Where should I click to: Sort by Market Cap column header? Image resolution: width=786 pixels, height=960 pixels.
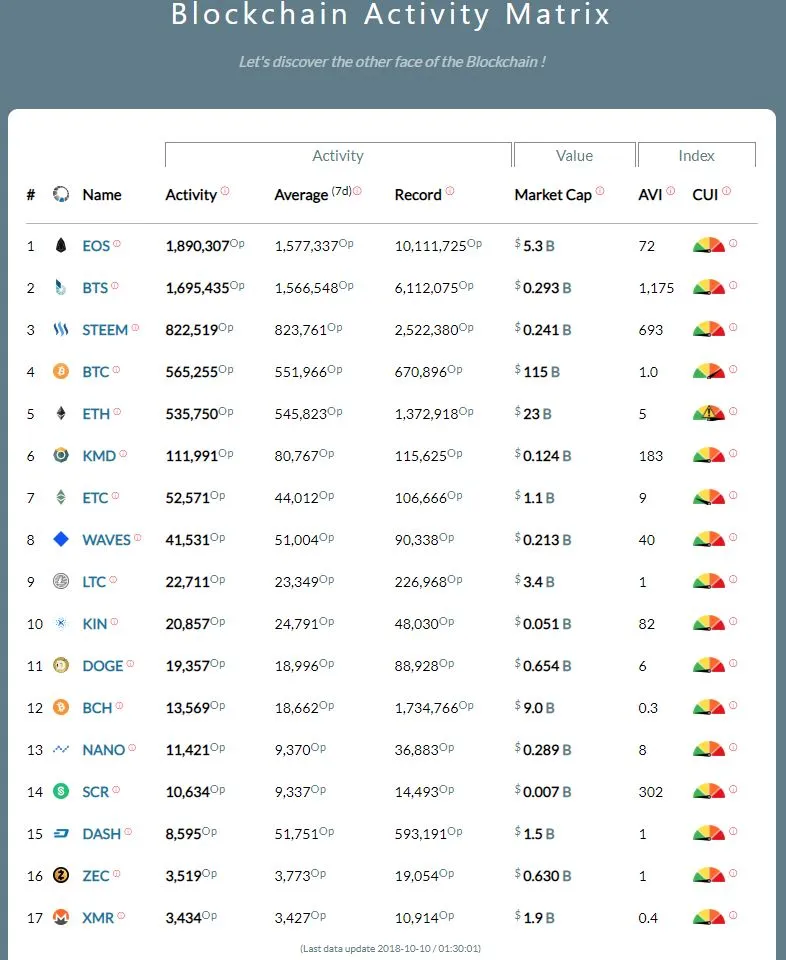553,195
